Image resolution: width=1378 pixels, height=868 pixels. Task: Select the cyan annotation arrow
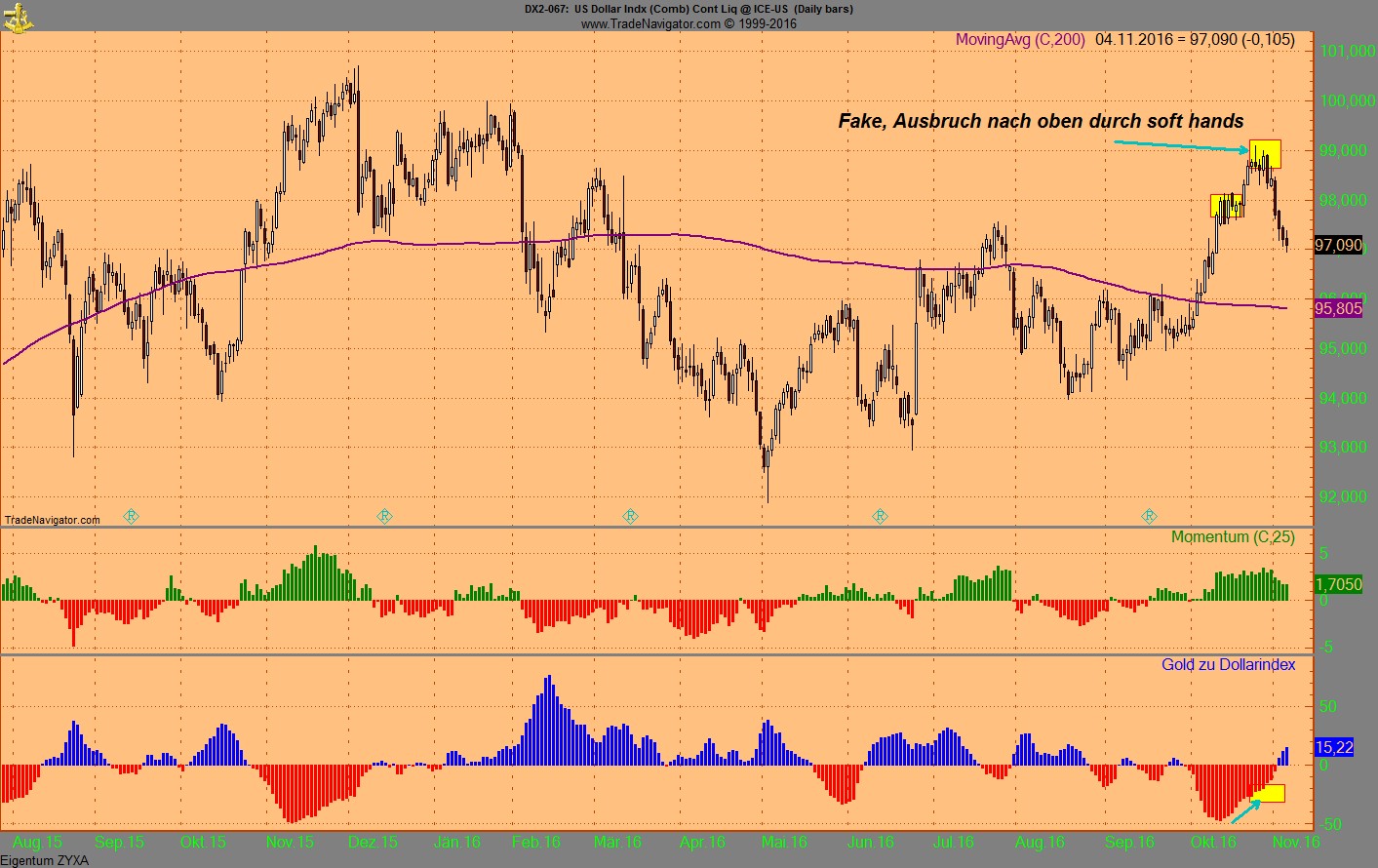click(x=1180, y=144)
